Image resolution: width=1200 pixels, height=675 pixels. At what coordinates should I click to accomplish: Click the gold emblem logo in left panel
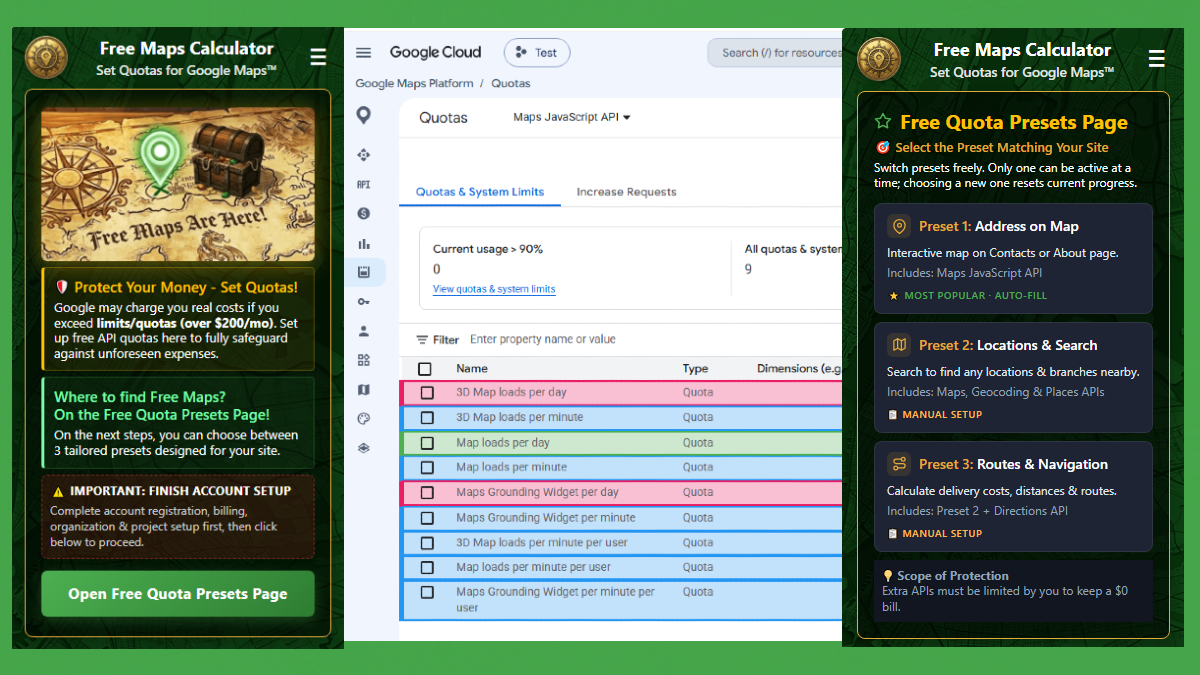coord(46,57)
